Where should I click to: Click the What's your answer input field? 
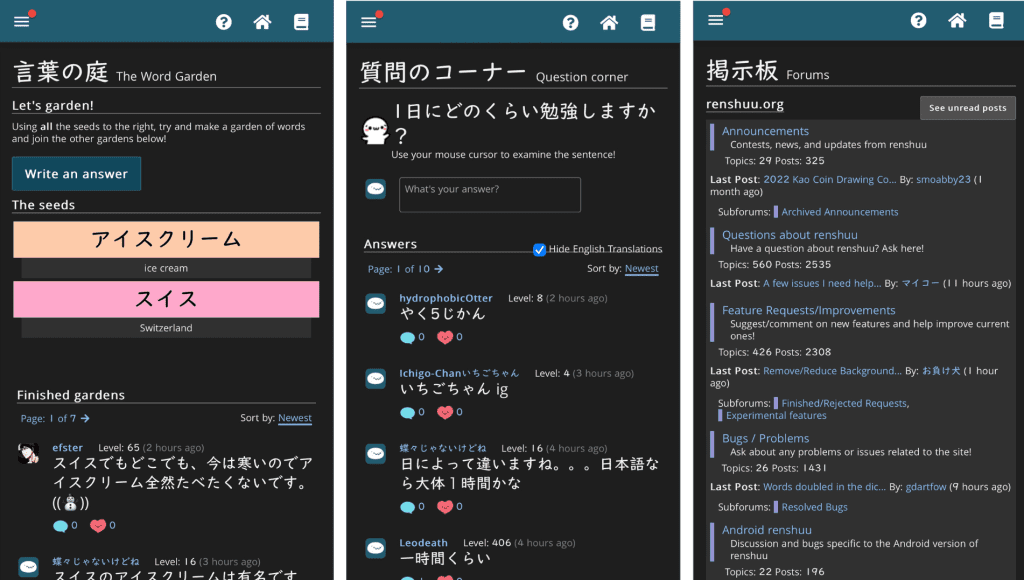click(x=490, y=194)
